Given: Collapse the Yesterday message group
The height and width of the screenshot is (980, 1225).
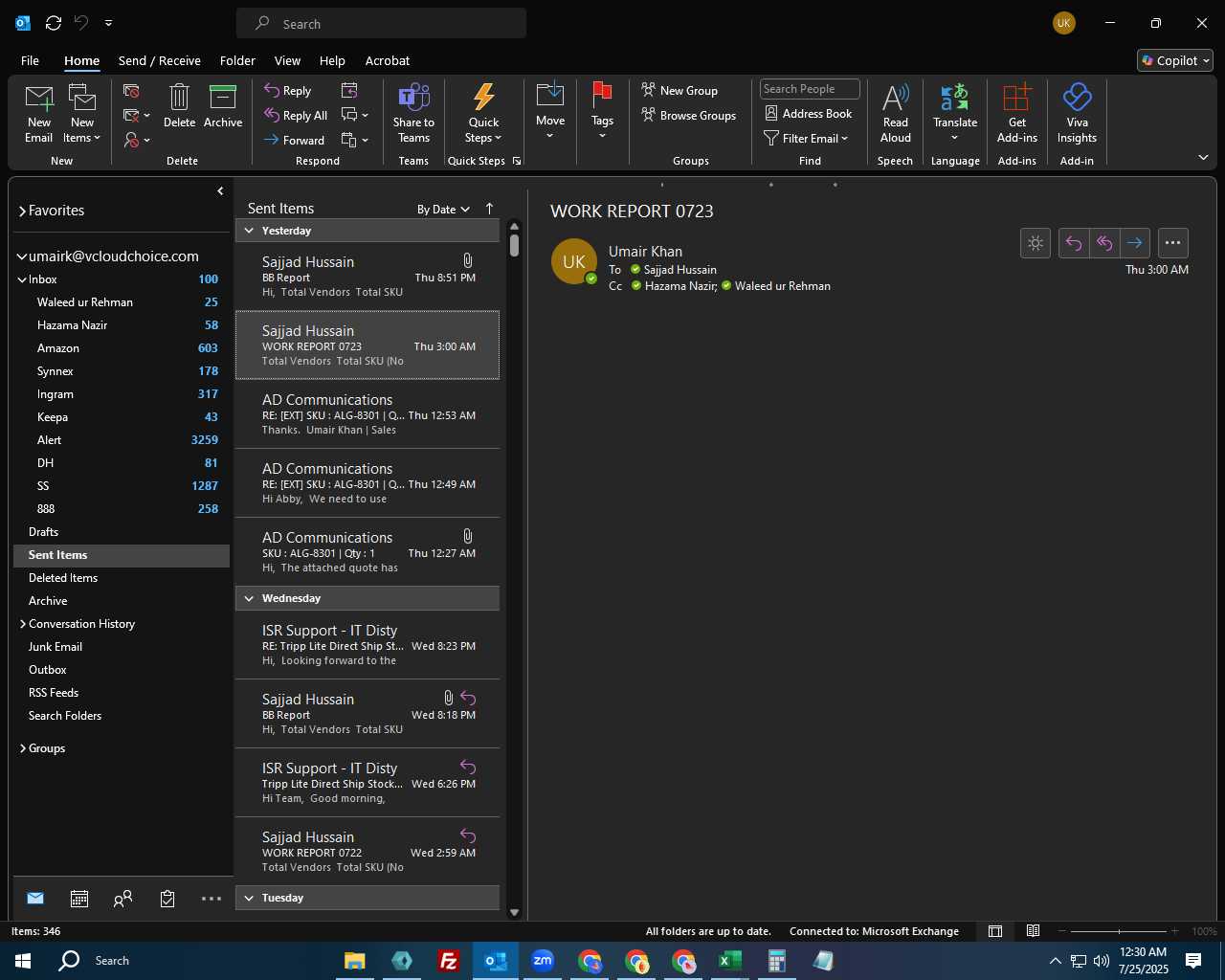Looking at the screenshot, I should (249, 231).
